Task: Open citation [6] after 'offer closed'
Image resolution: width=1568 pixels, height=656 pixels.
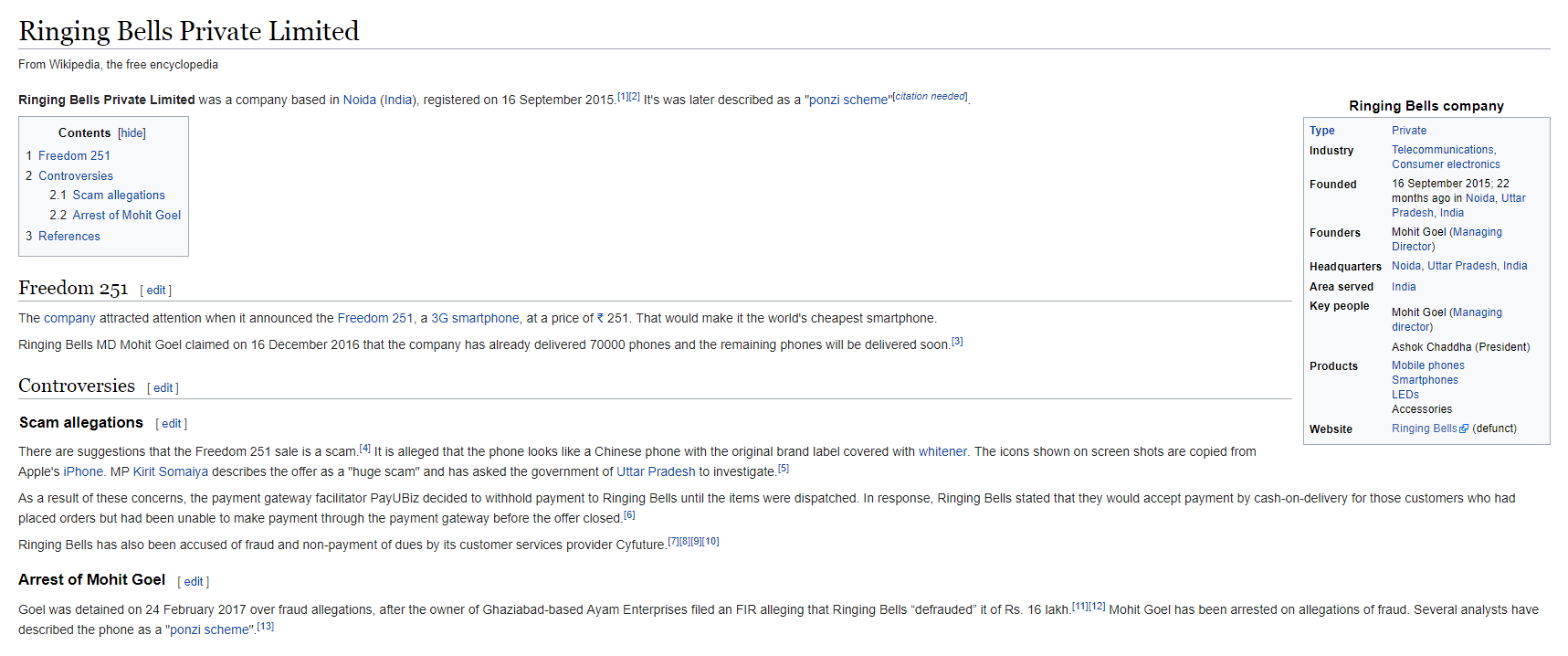Action: tap(629, 515)
